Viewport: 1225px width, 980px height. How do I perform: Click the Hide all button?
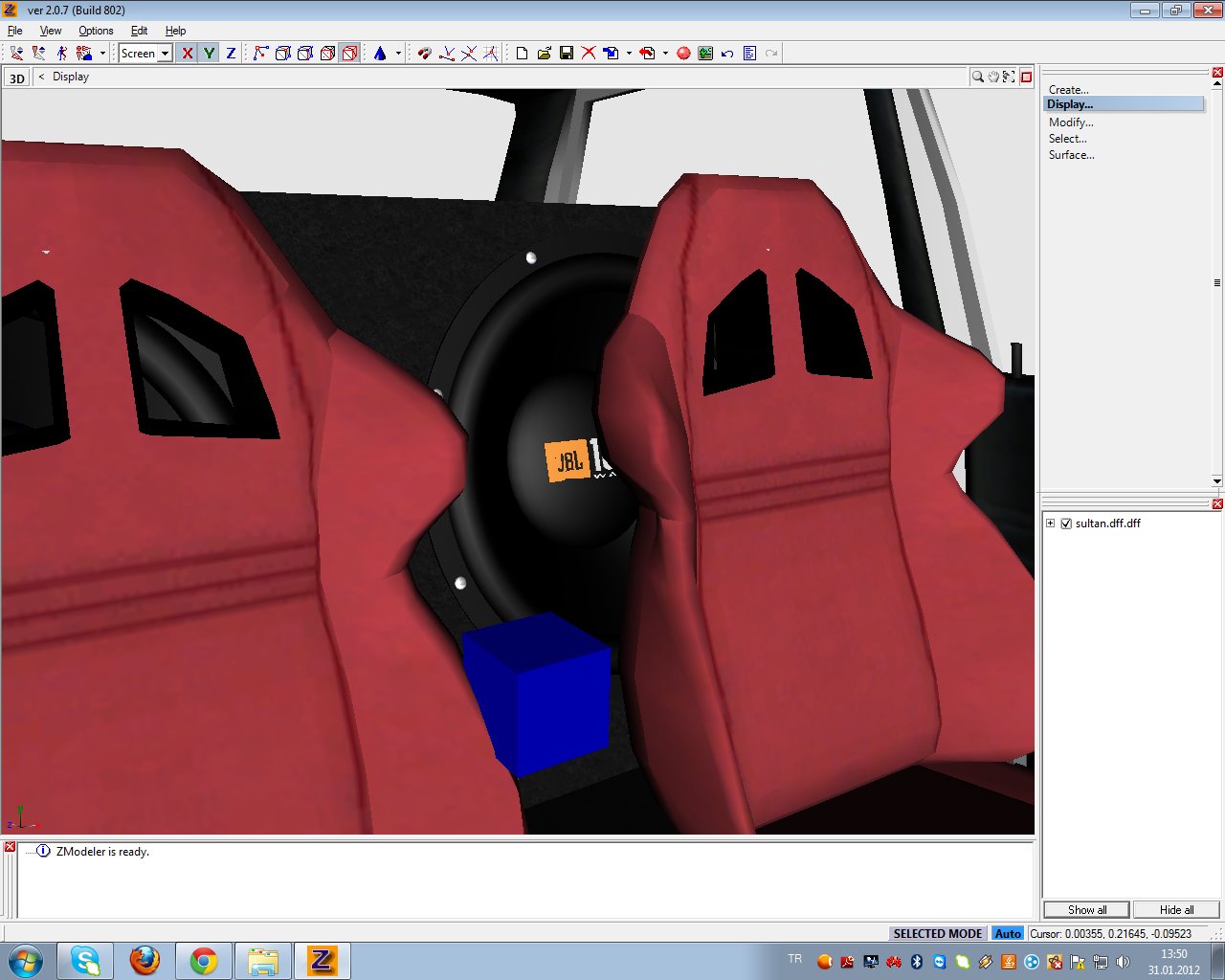click(1176, 910)
